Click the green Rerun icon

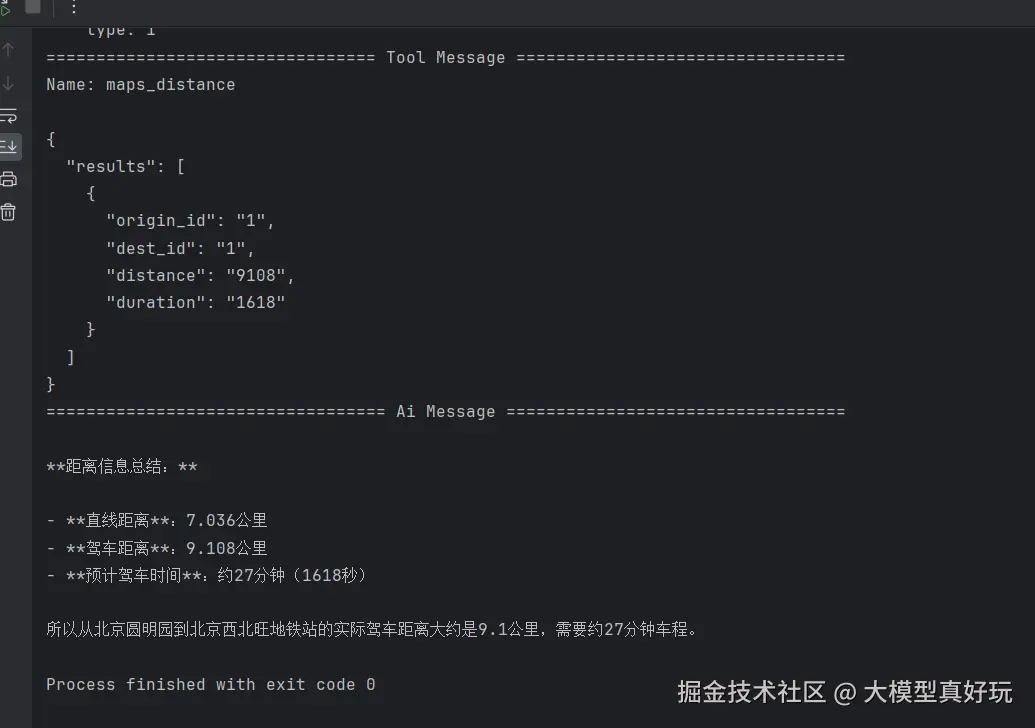[x=5, y=7]
